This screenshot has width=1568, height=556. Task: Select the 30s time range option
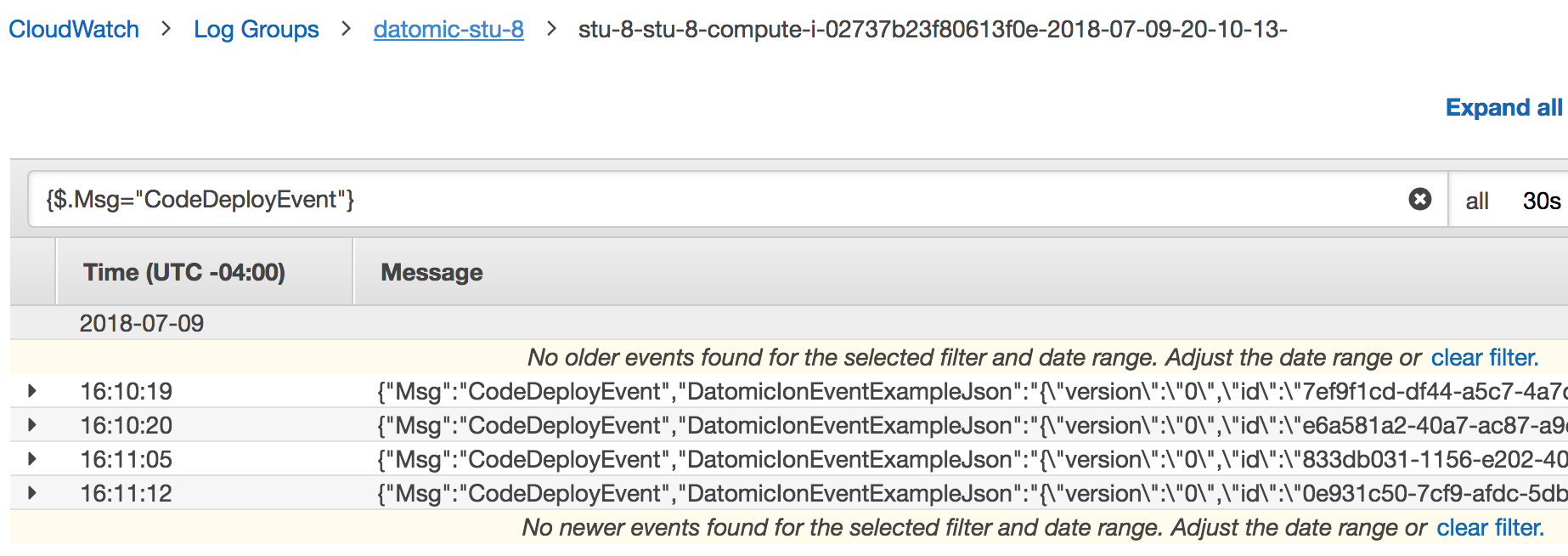pyautogui.click(x=1541, y=201)
